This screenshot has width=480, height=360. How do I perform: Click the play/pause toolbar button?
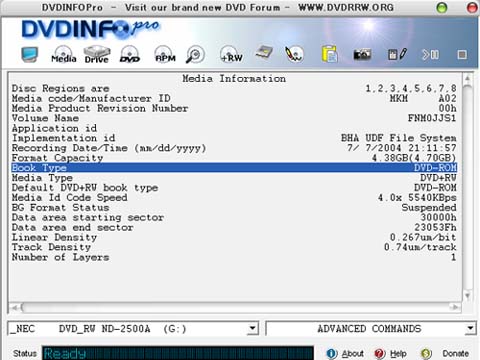click(431, 54)
